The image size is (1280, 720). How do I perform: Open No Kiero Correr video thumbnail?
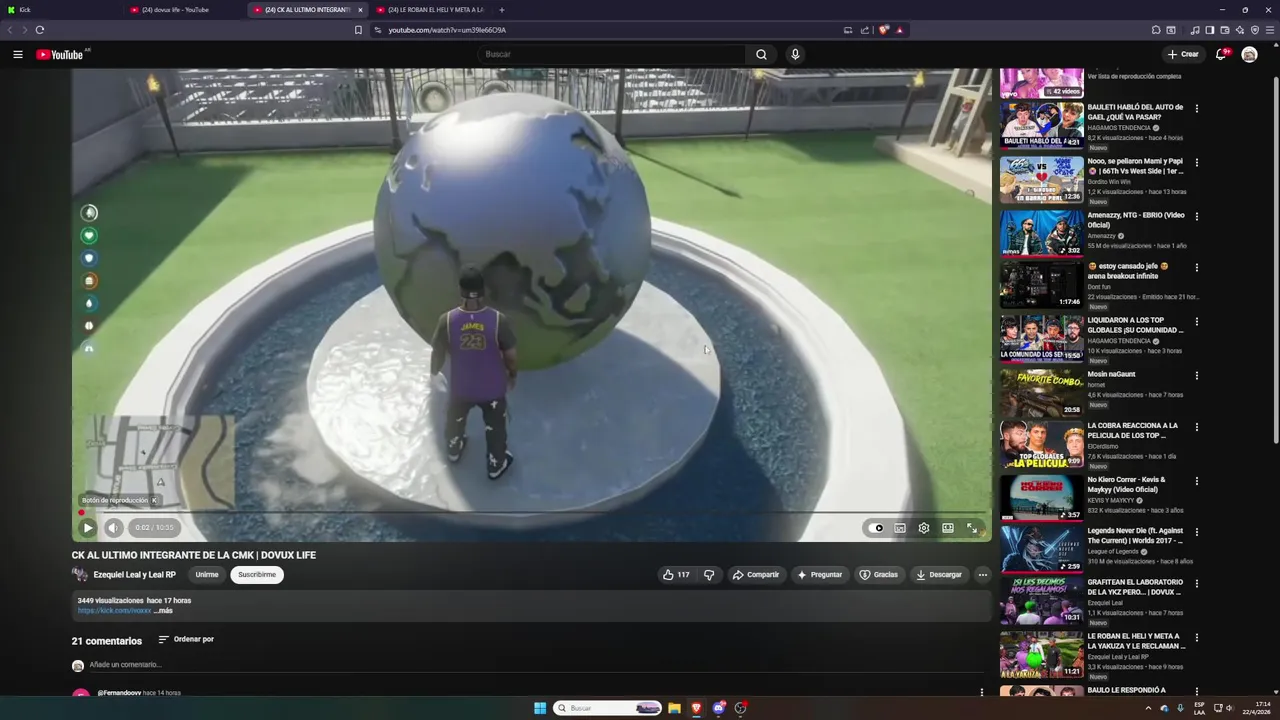click(1041, 497)
